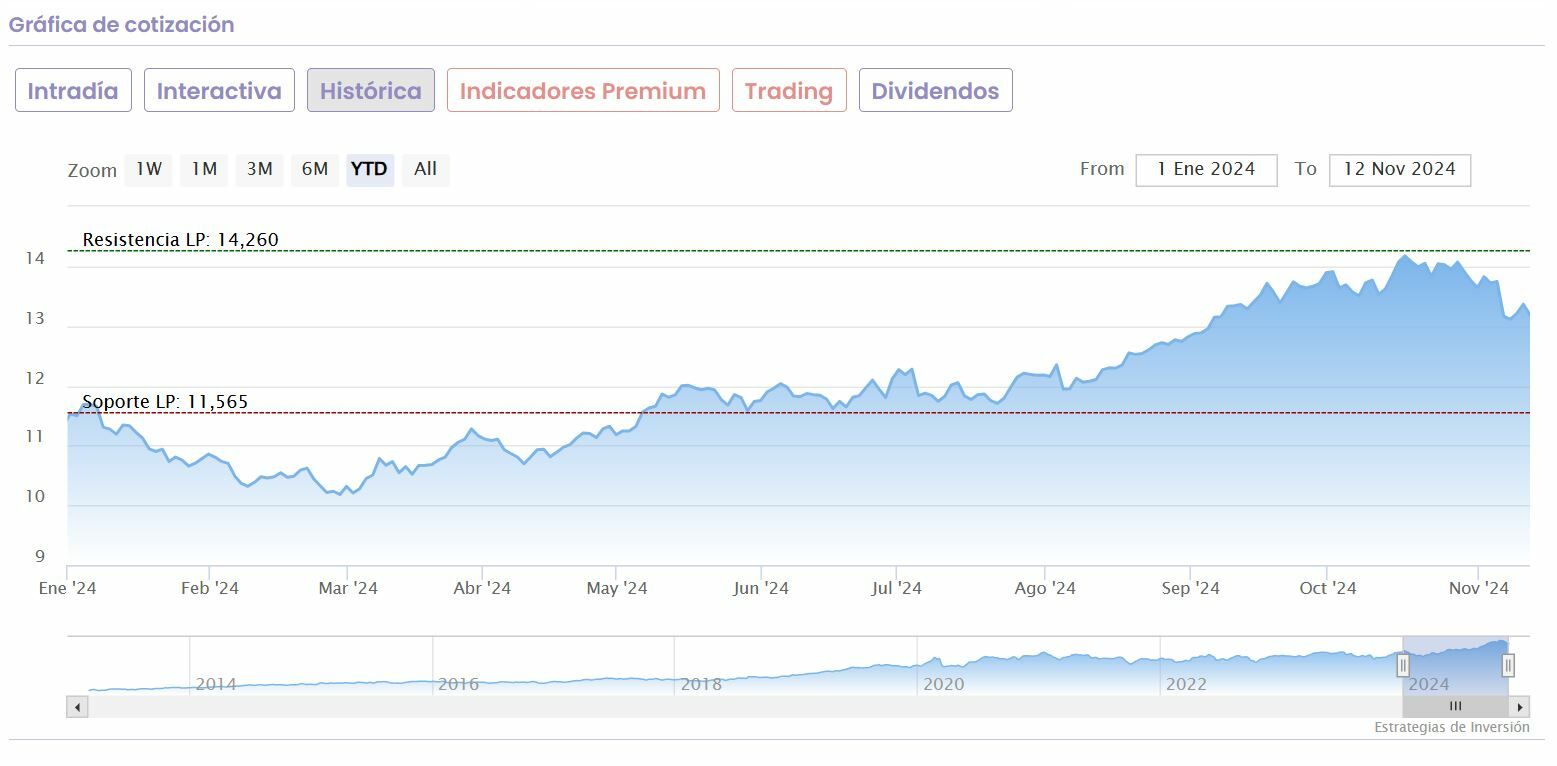Set zoom range to 1M

(x=204, y=169)
